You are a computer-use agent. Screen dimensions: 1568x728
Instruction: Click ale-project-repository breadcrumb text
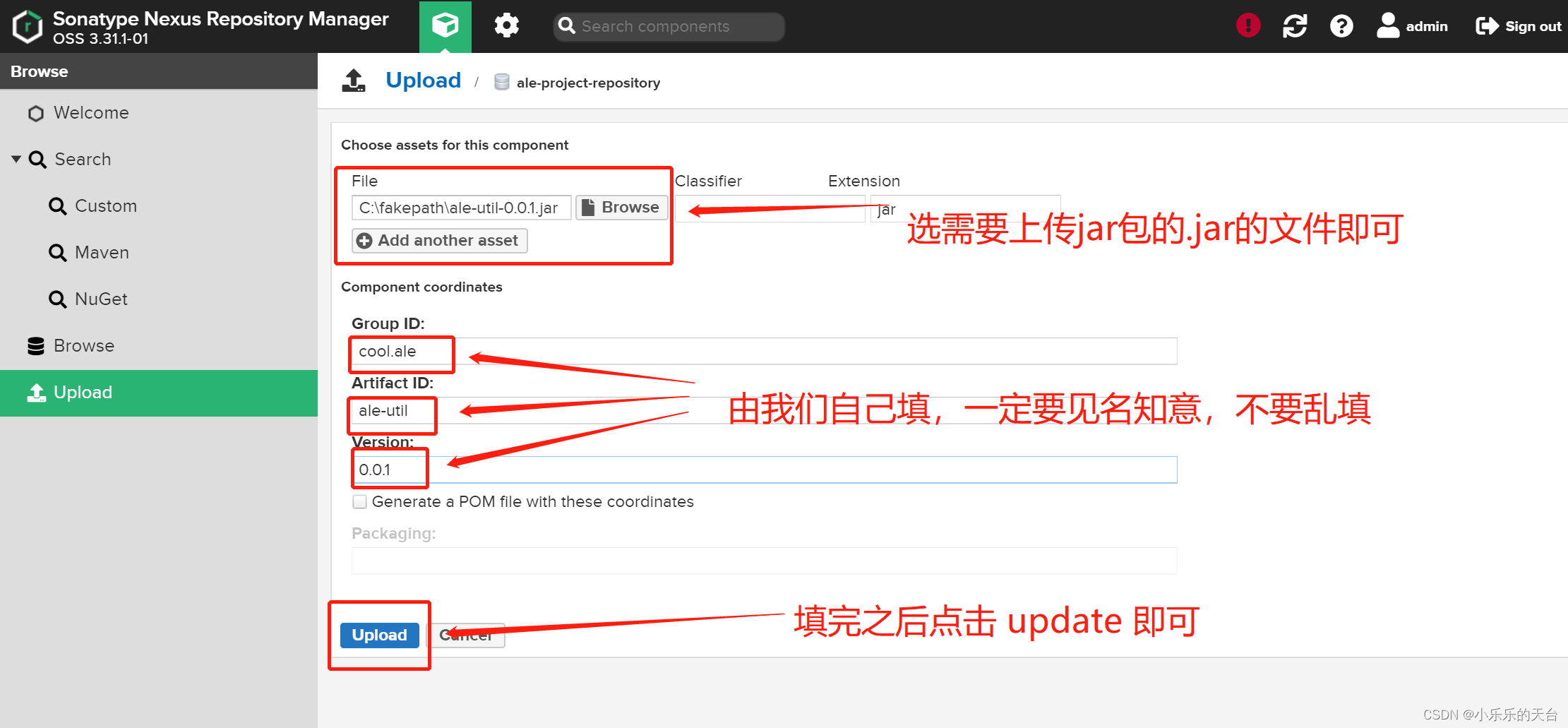[x=588, y=83]
